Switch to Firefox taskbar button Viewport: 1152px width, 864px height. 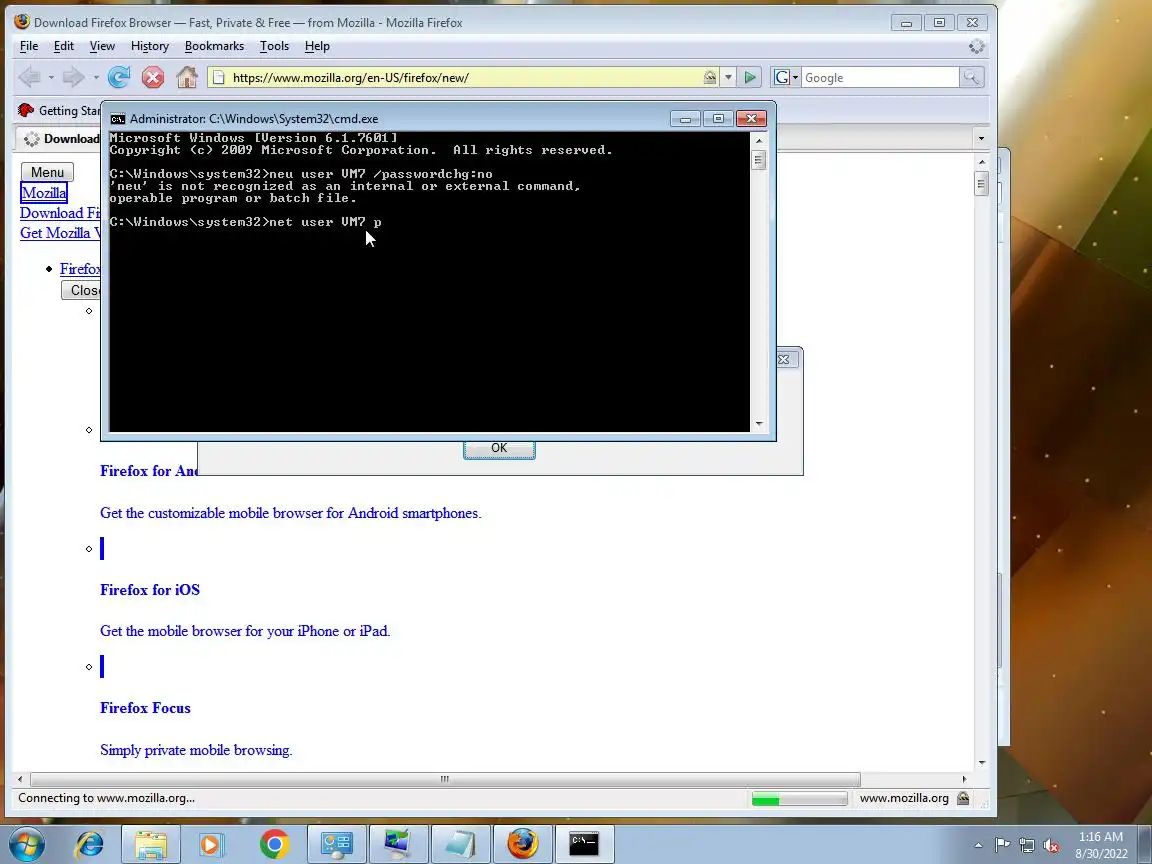click(522, 844)
